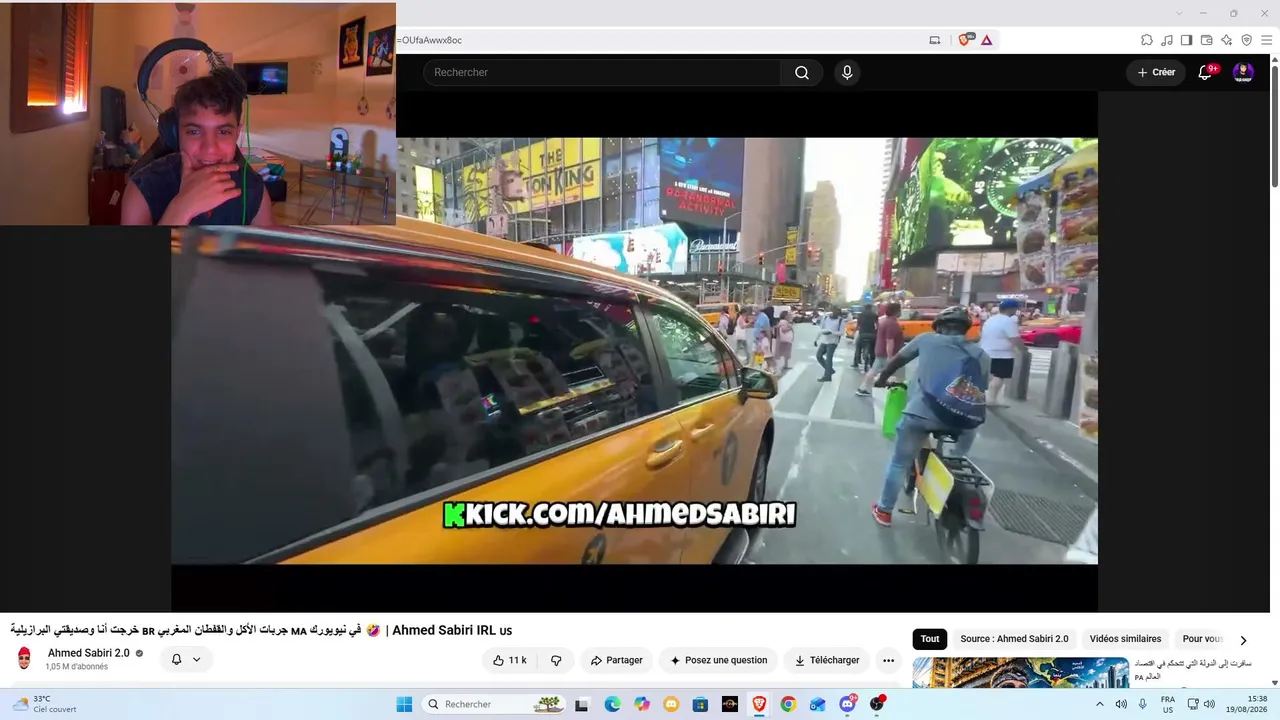Open Microsoft Edge from the taskbar
The width and height of the screenshot is (1280, 720).
tap(612, 704)
